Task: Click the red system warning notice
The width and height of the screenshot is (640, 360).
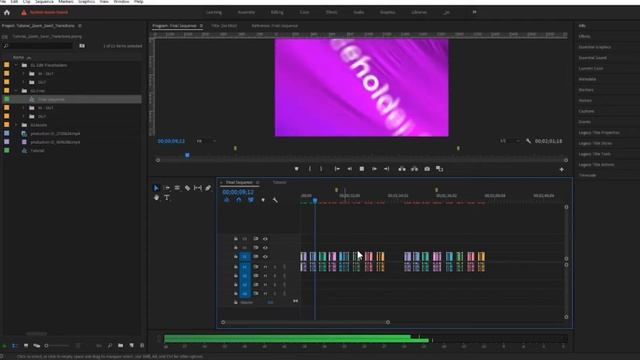Action: (x=45, y=12)
